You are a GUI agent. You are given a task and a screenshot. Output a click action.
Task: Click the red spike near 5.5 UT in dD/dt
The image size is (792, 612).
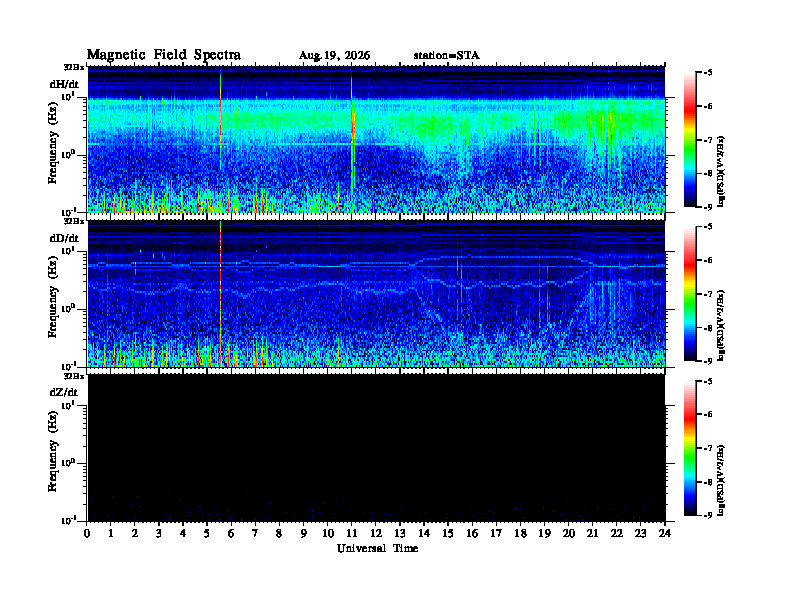coord(221,293)
